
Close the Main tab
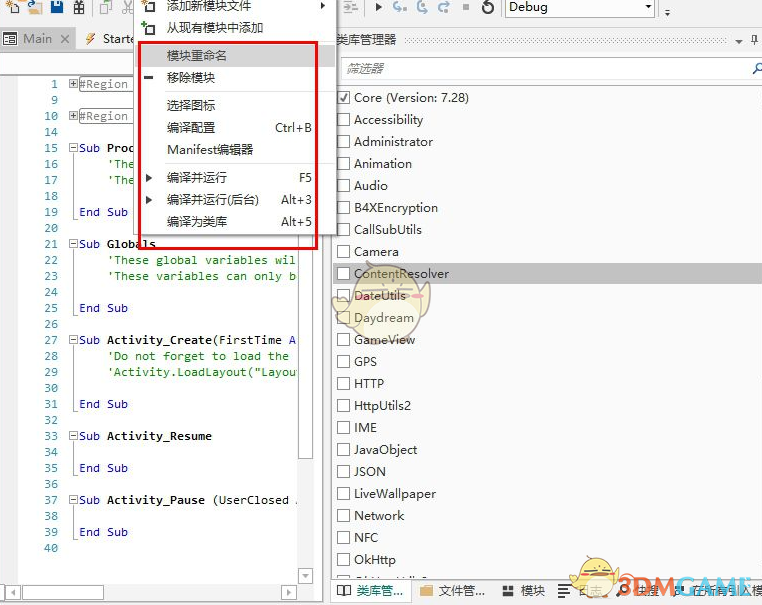point(65,39)
